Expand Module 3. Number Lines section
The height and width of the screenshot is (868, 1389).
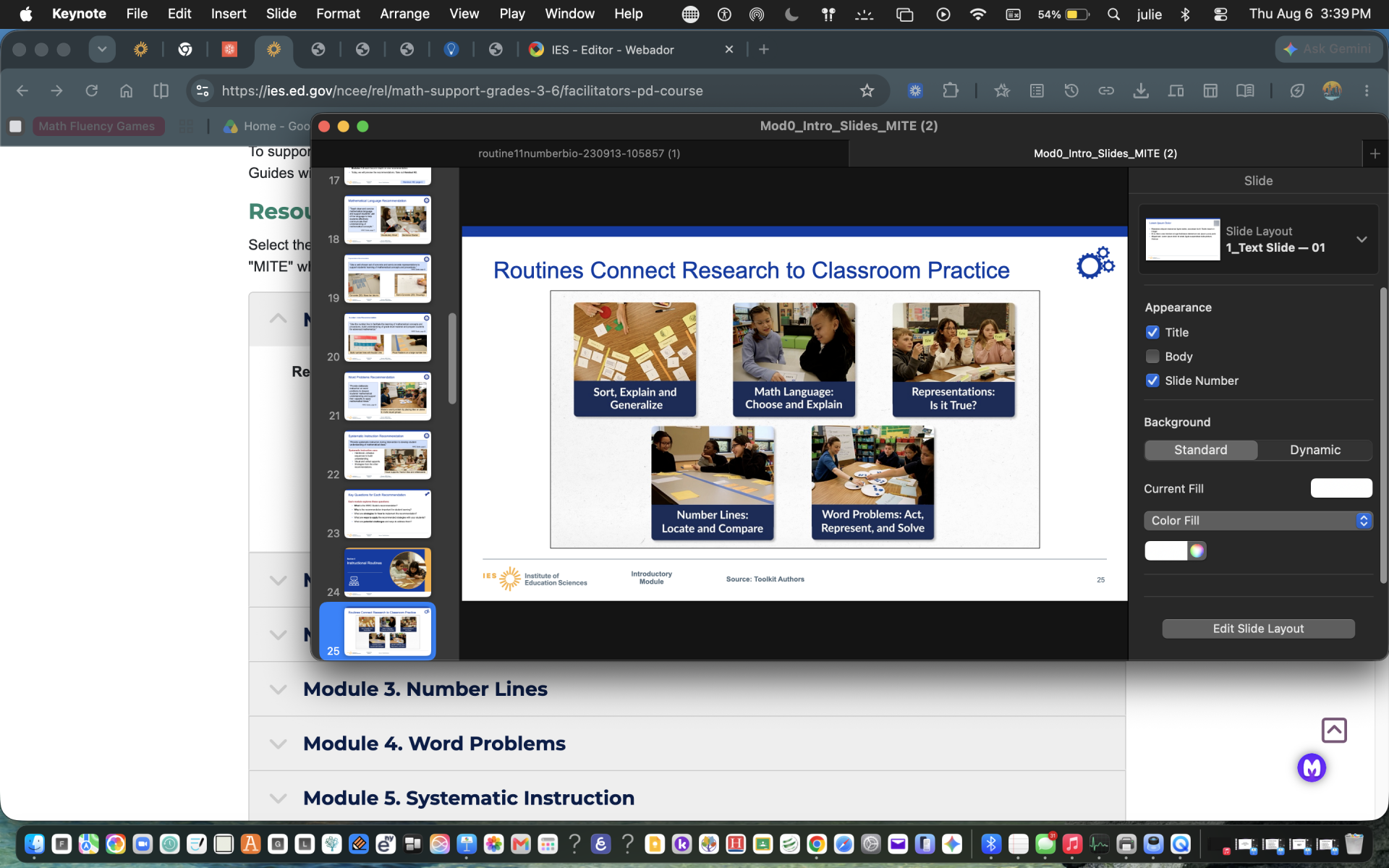click(x=687, y=689)
